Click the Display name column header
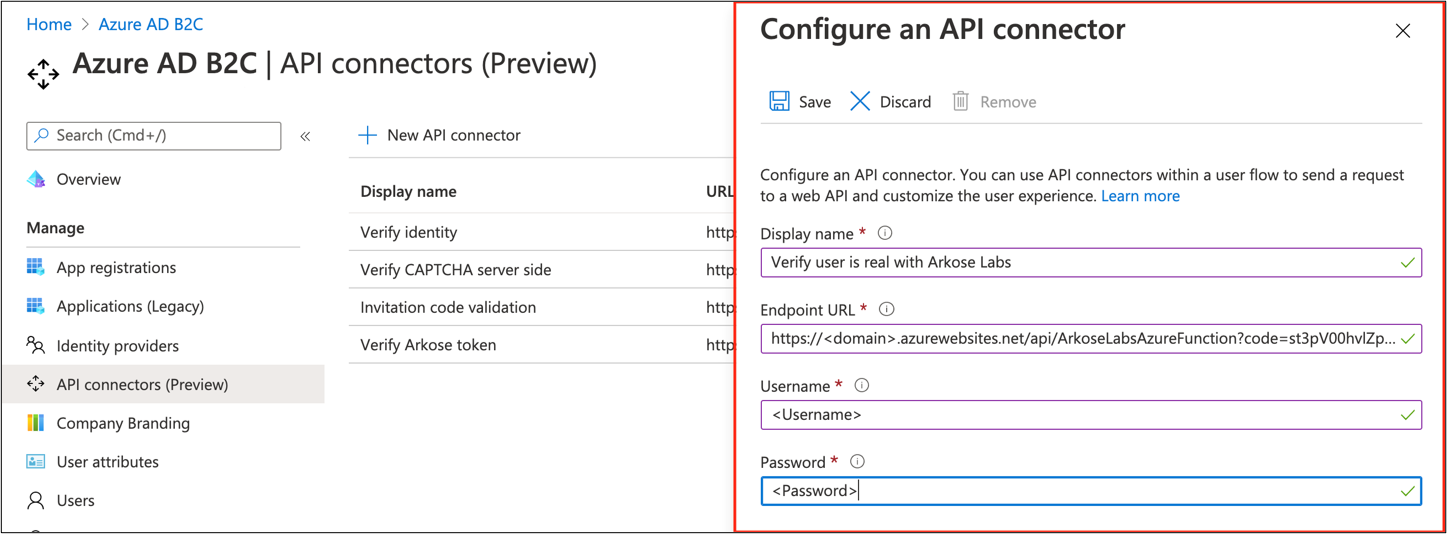The height and width of the screenshot is (534, 1447). point(408,191)
